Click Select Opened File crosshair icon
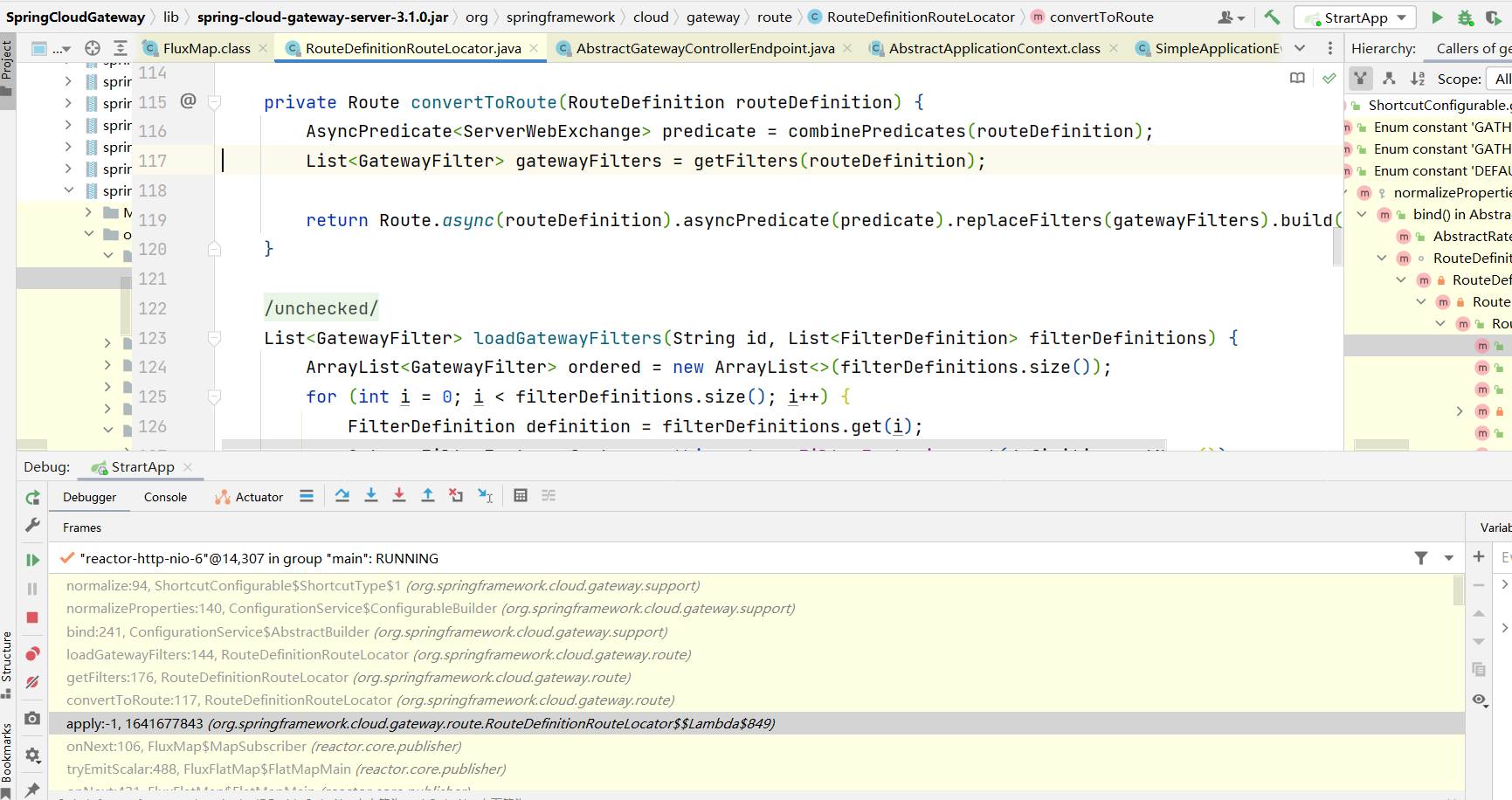Viewport: 1512px width, 800px height. click(93, 48)
